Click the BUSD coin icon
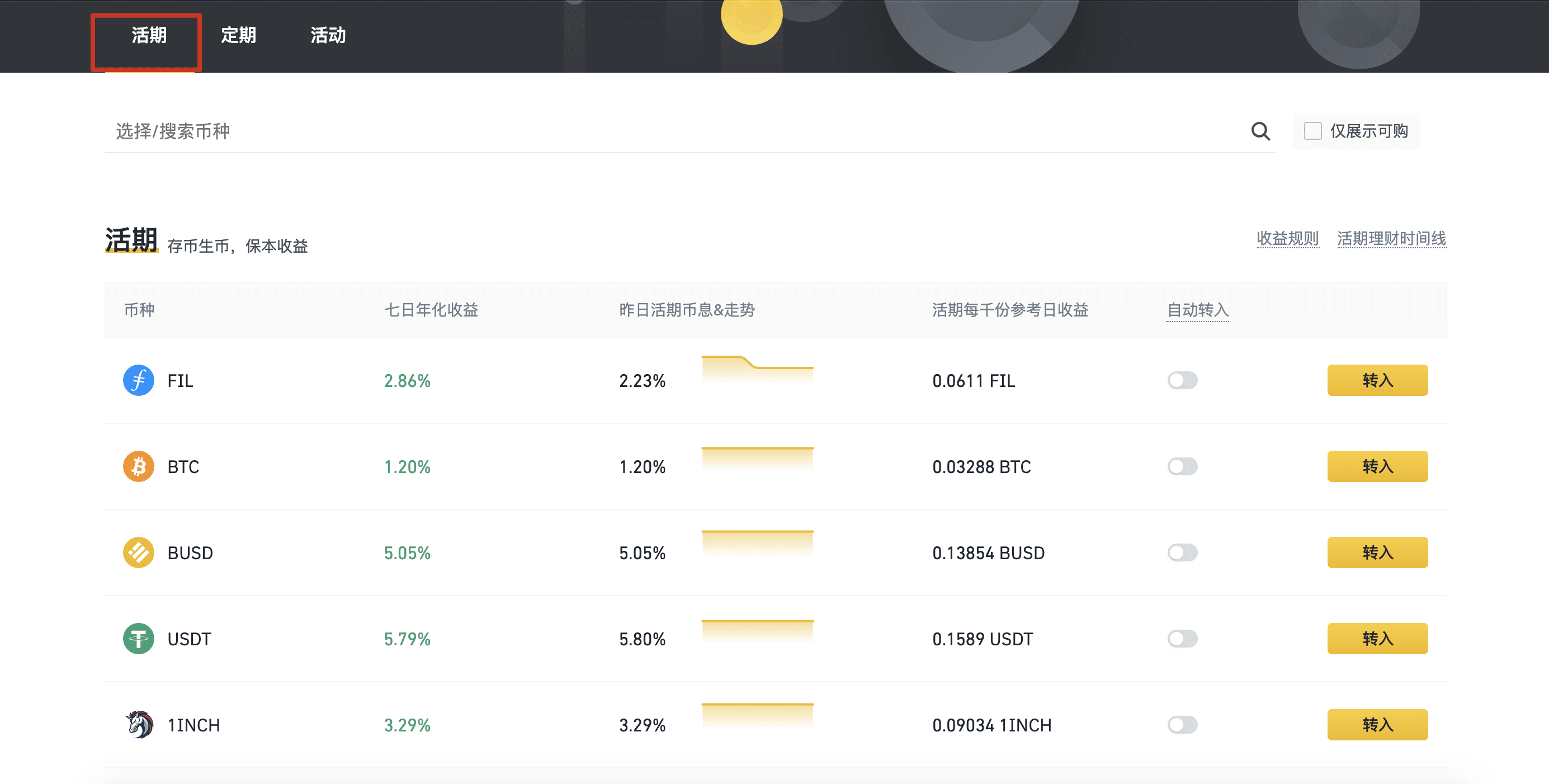The image size is (1549, 784). pos(139,552)
